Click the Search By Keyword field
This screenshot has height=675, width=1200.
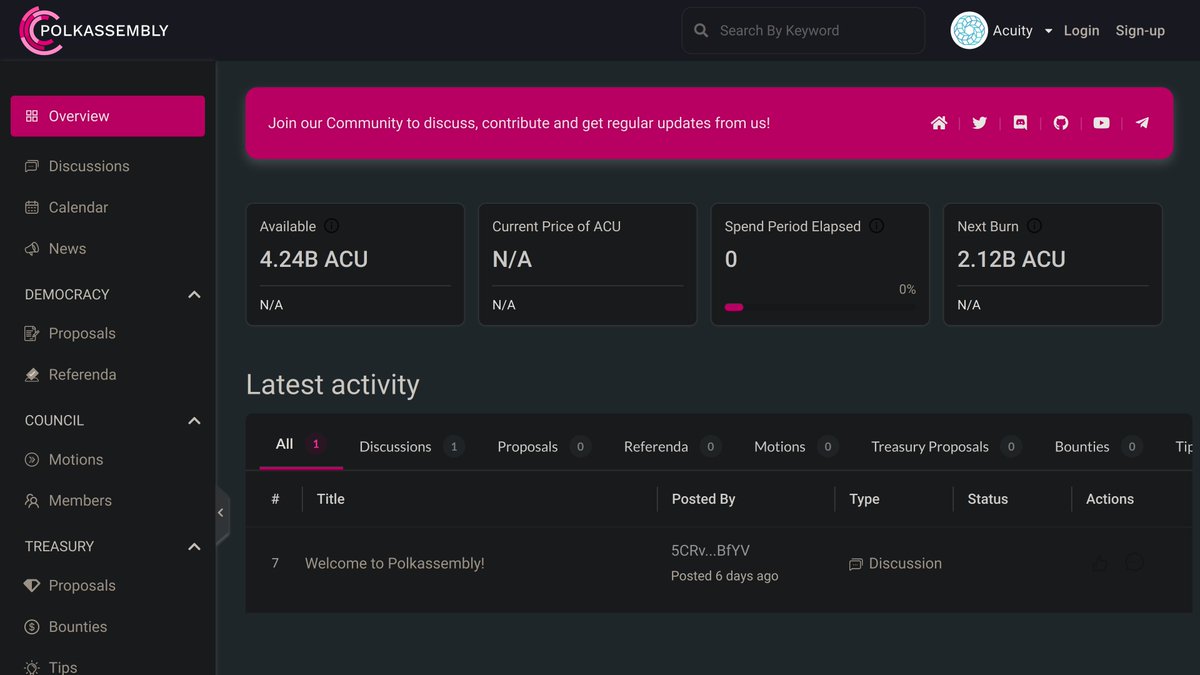803,31
